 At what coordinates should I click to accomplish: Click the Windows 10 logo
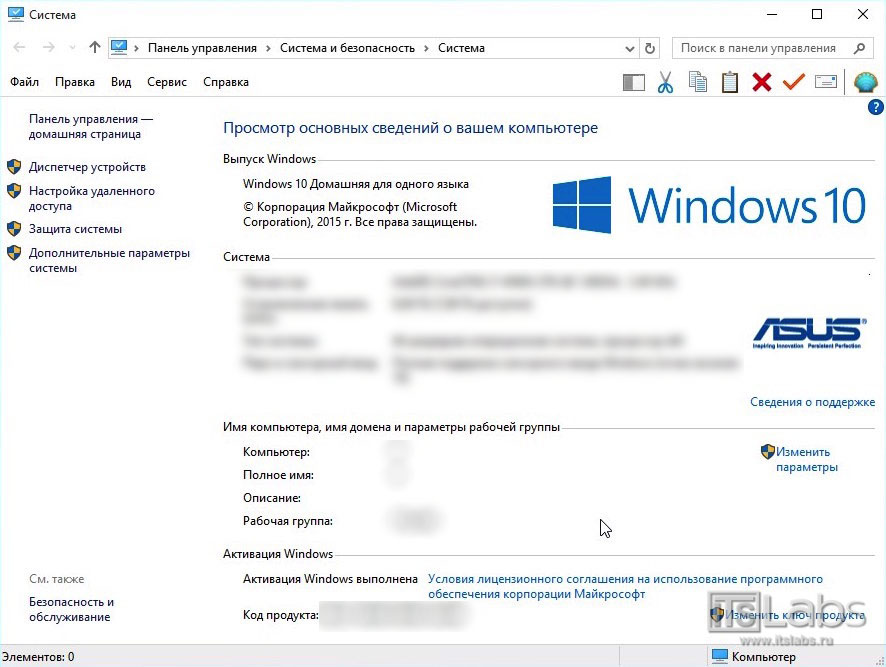(x=709, y=205)
